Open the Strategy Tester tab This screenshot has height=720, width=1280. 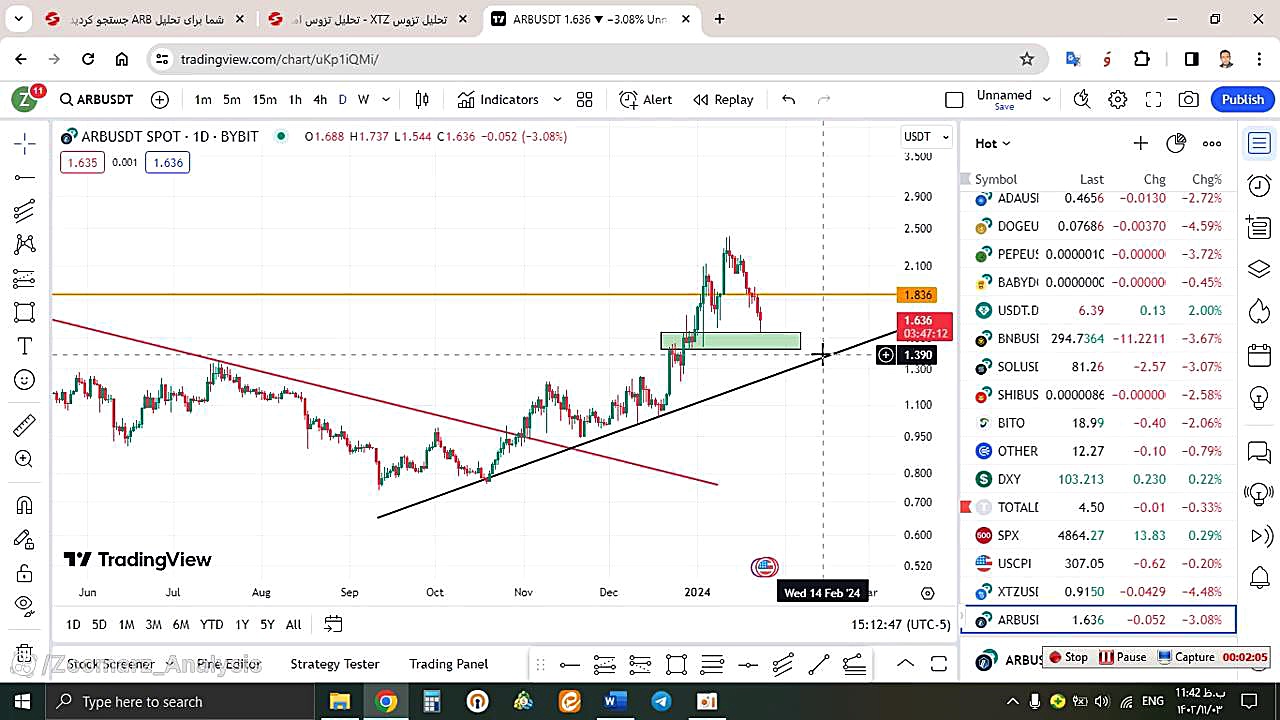tap(335, 664)
